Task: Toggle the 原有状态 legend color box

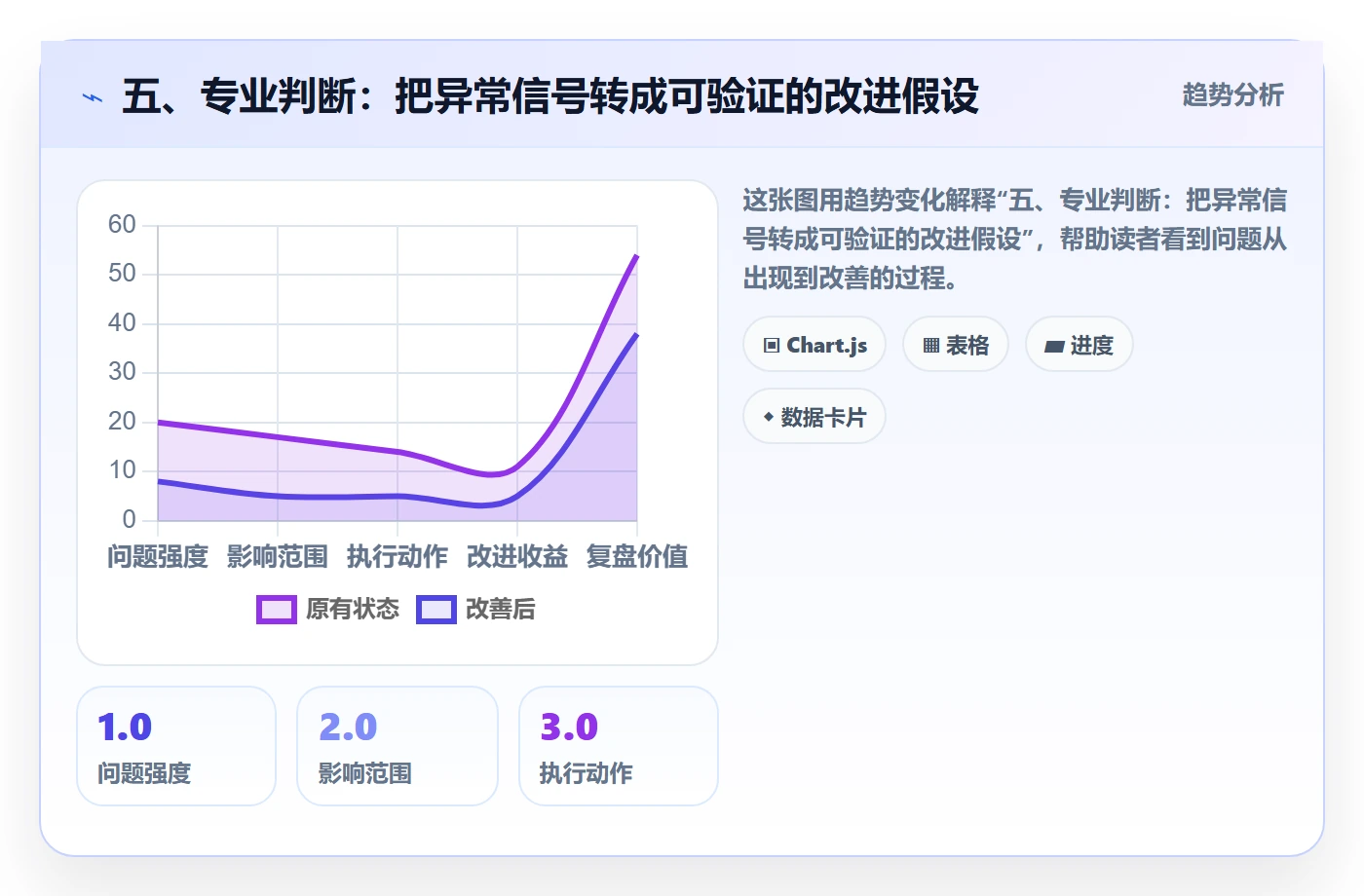Action: tap(277, 610)
